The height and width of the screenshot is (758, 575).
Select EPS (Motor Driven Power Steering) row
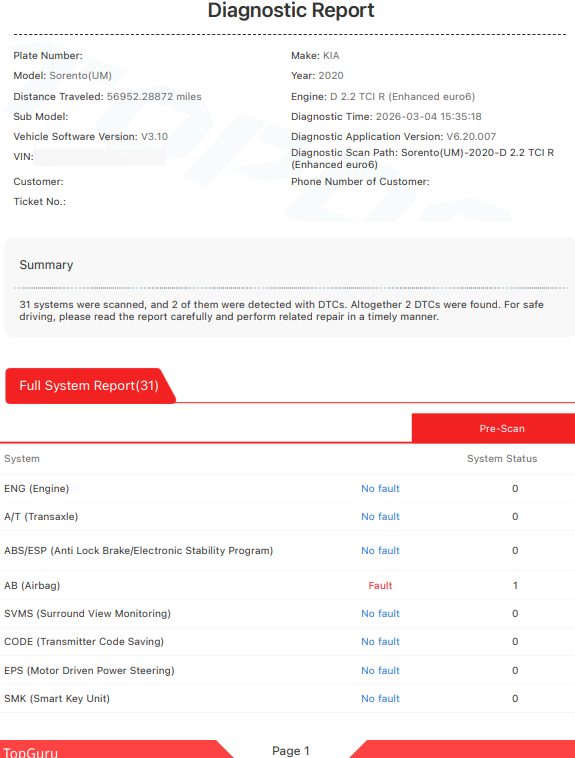[287, 671]
